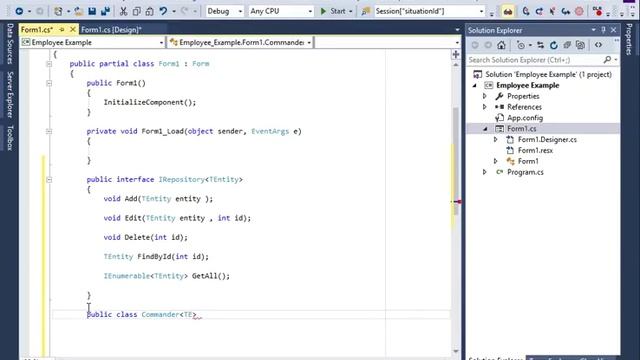Open the Solution Explorer window options arrow
This screenshot has width=640, height=360.
[x=593, y=30]
